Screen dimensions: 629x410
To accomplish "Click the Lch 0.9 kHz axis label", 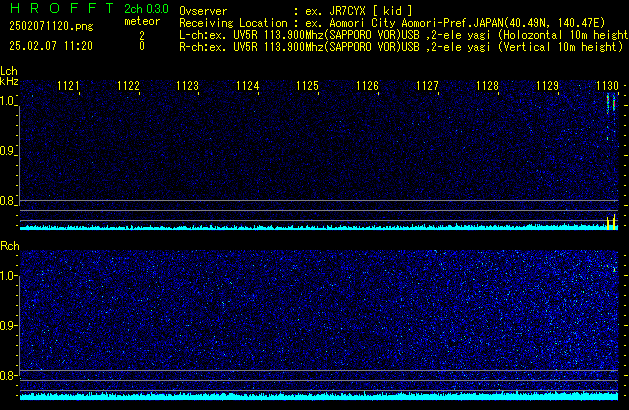I will (x=8, y=151).
